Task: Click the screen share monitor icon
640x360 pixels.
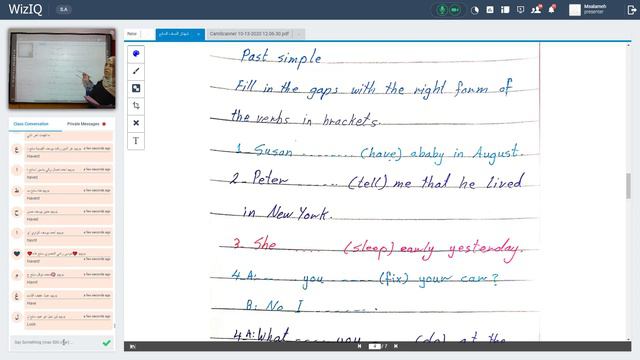Action: (x=520, y=10)
